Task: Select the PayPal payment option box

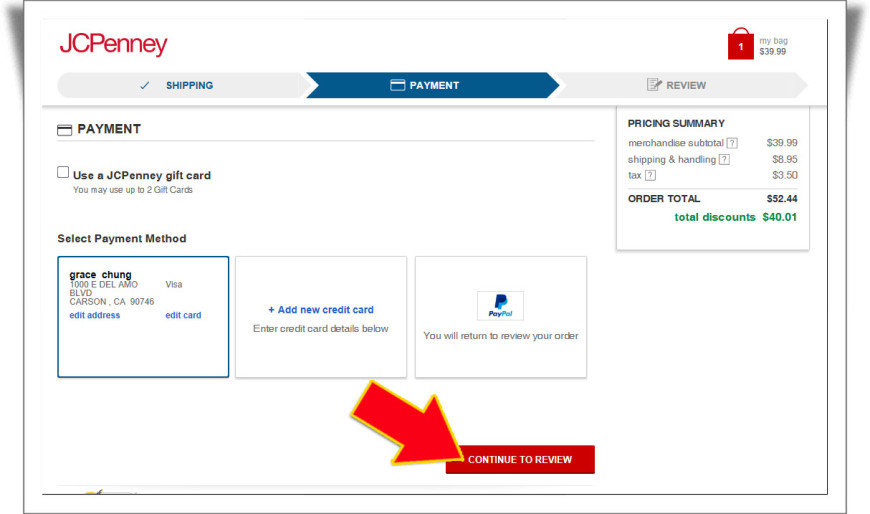Action: [x=500, y=317]
